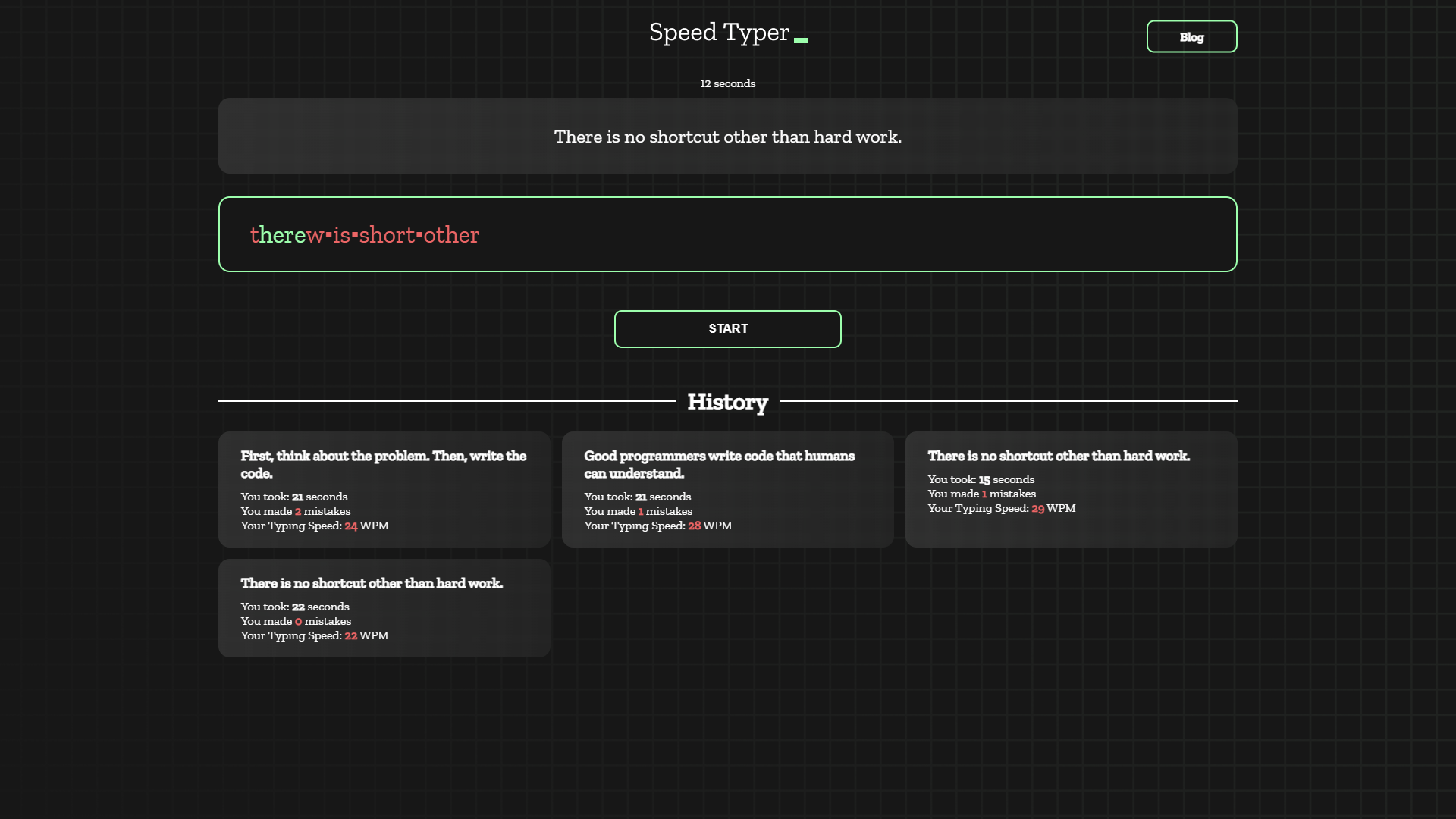Click 'You took: 15 seconds' text
Viewport: 1456px width, 819px height.
pyautogui.click(x=981, y=479)
